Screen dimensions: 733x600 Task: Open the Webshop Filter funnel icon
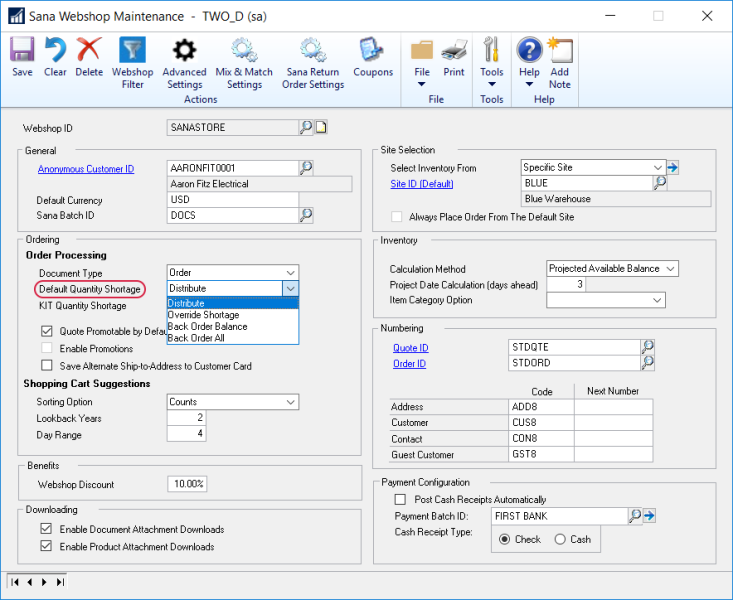click(x=132, y=50)
